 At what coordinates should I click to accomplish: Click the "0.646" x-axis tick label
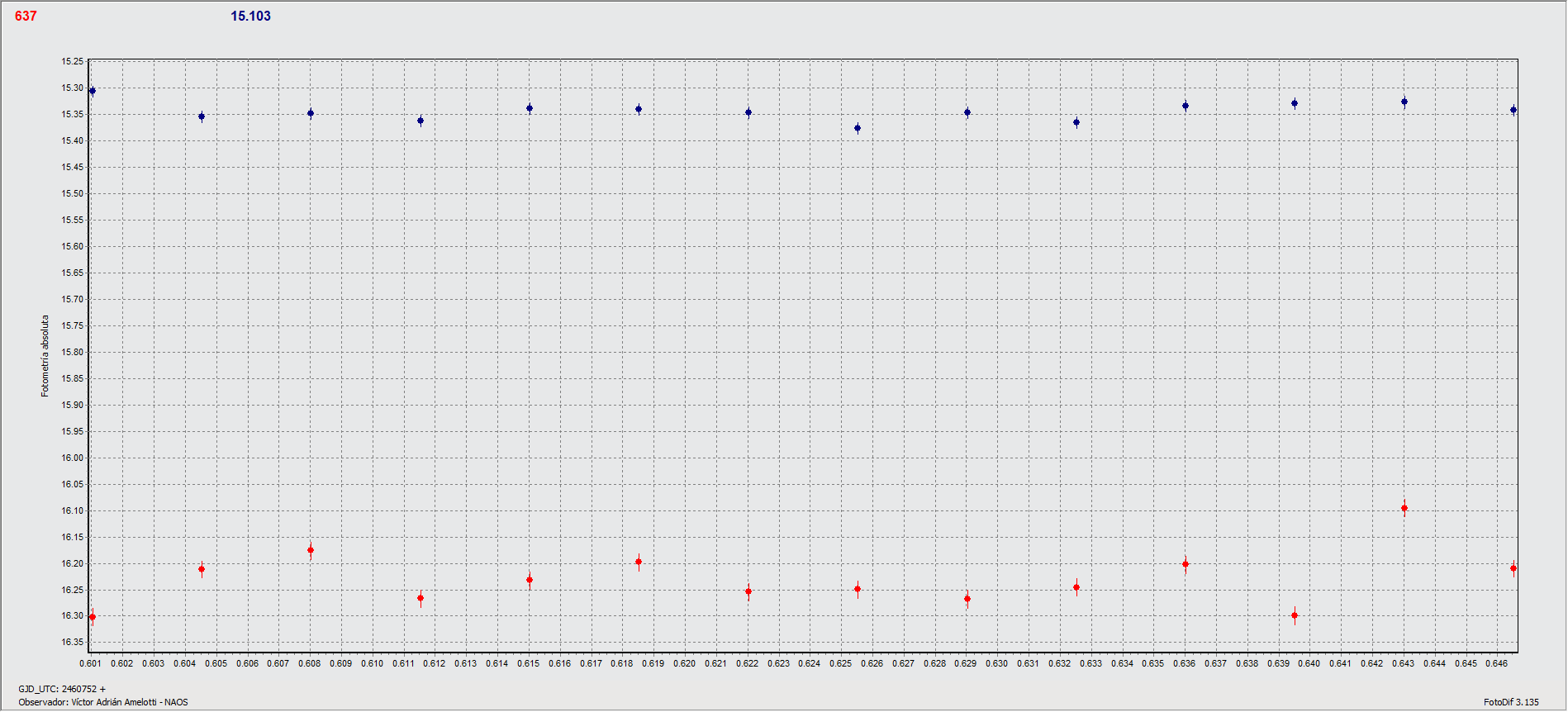coord(1496,663)
